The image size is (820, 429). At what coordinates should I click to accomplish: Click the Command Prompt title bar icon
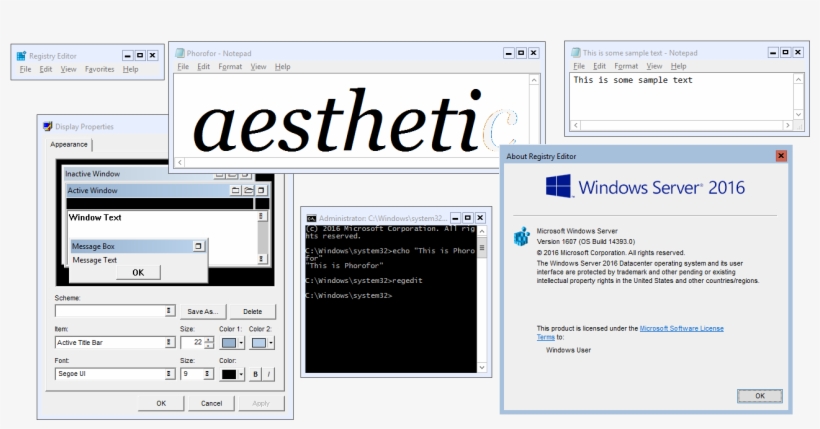311,218
